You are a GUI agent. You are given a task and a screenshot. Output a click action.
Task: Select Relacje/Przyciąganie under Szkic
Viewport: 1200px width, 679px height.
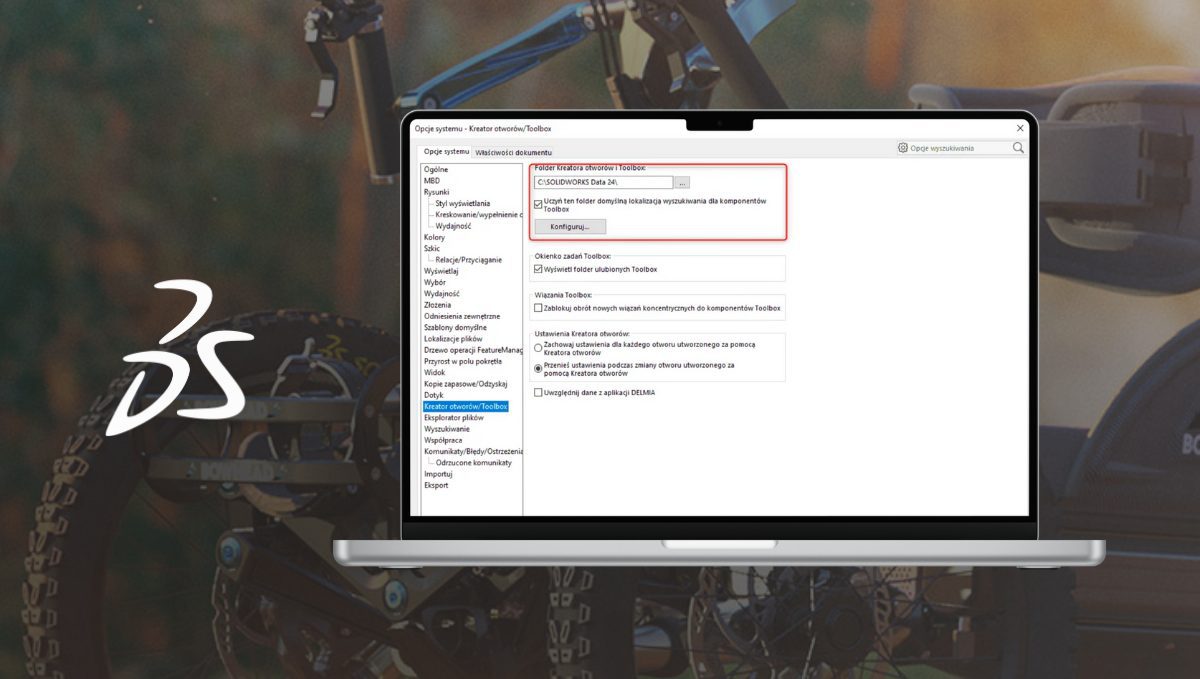469,260
